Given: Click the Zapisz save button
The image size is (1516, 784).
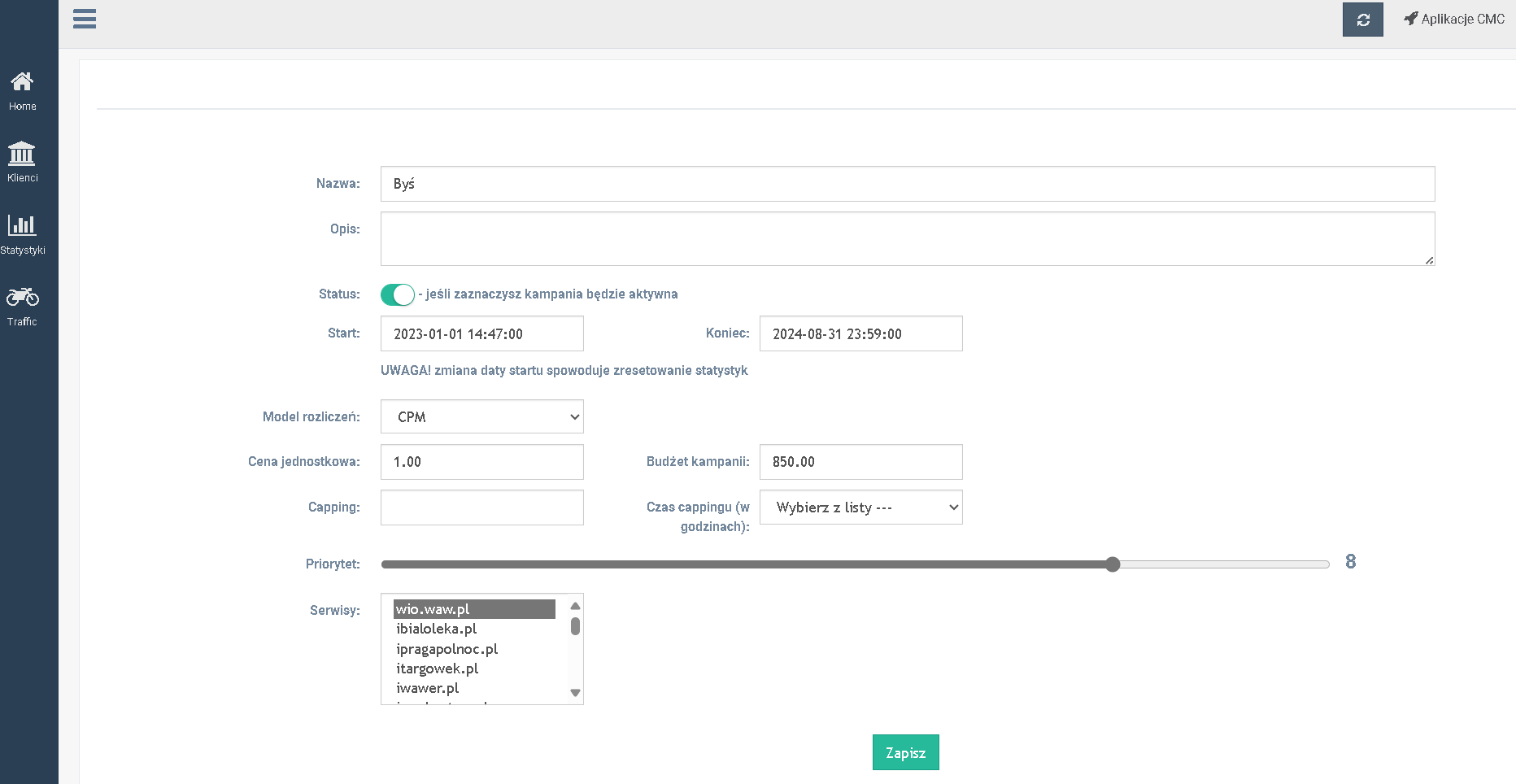Looking at the screenshot, I should click(905, 752).
